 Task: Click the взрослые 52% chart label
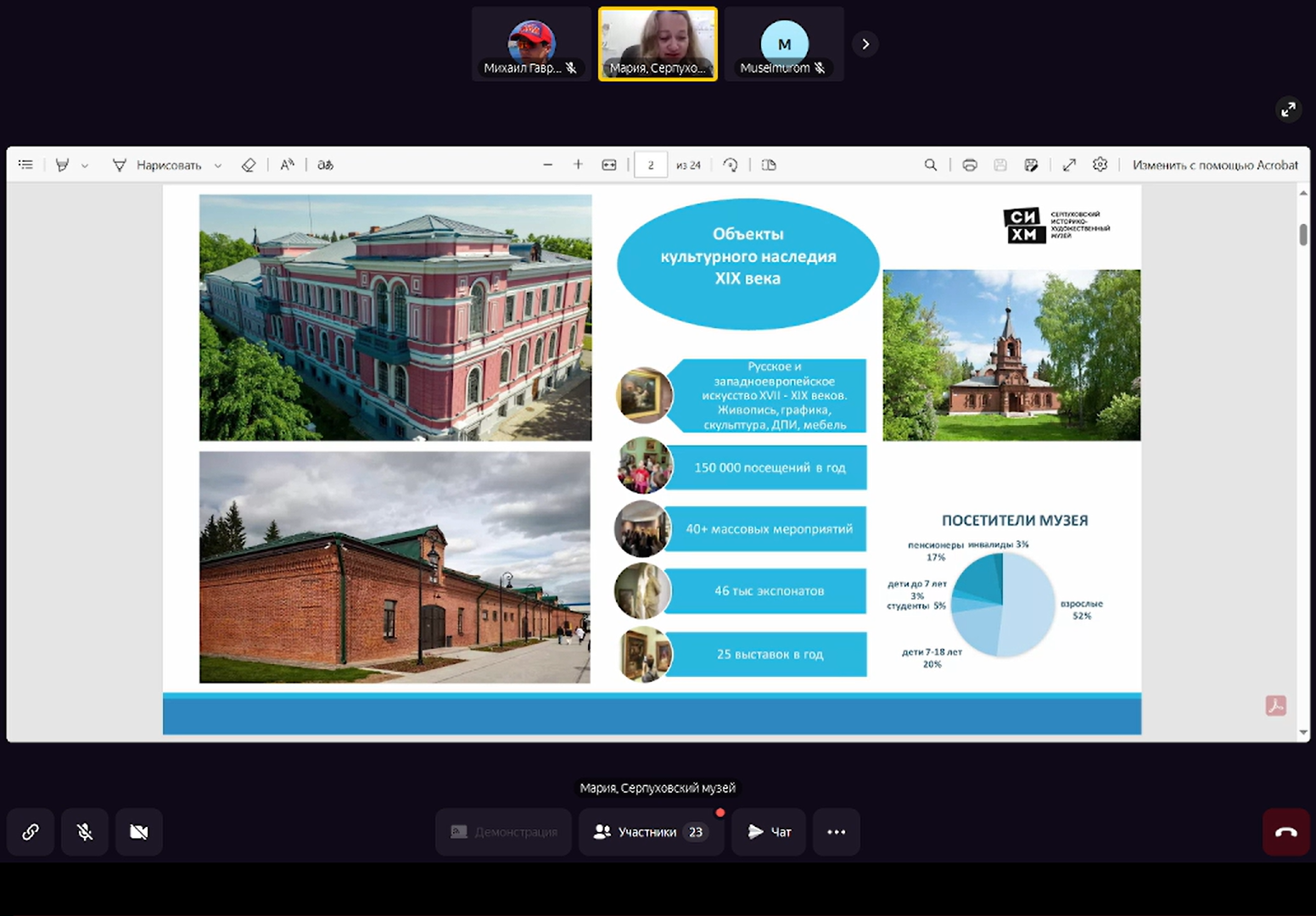coord(1082,610)
